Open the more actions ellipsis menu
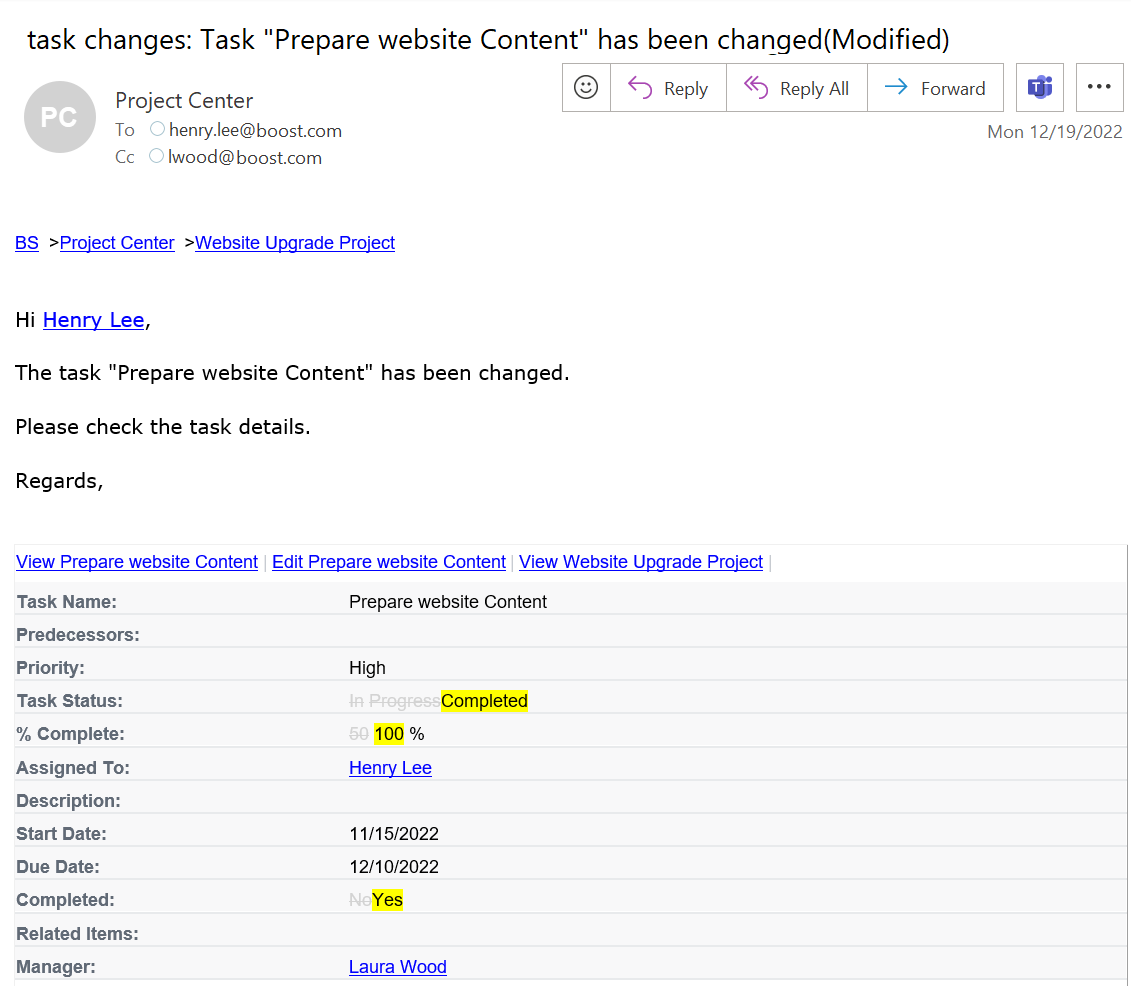 click(x=1099, y=87)
